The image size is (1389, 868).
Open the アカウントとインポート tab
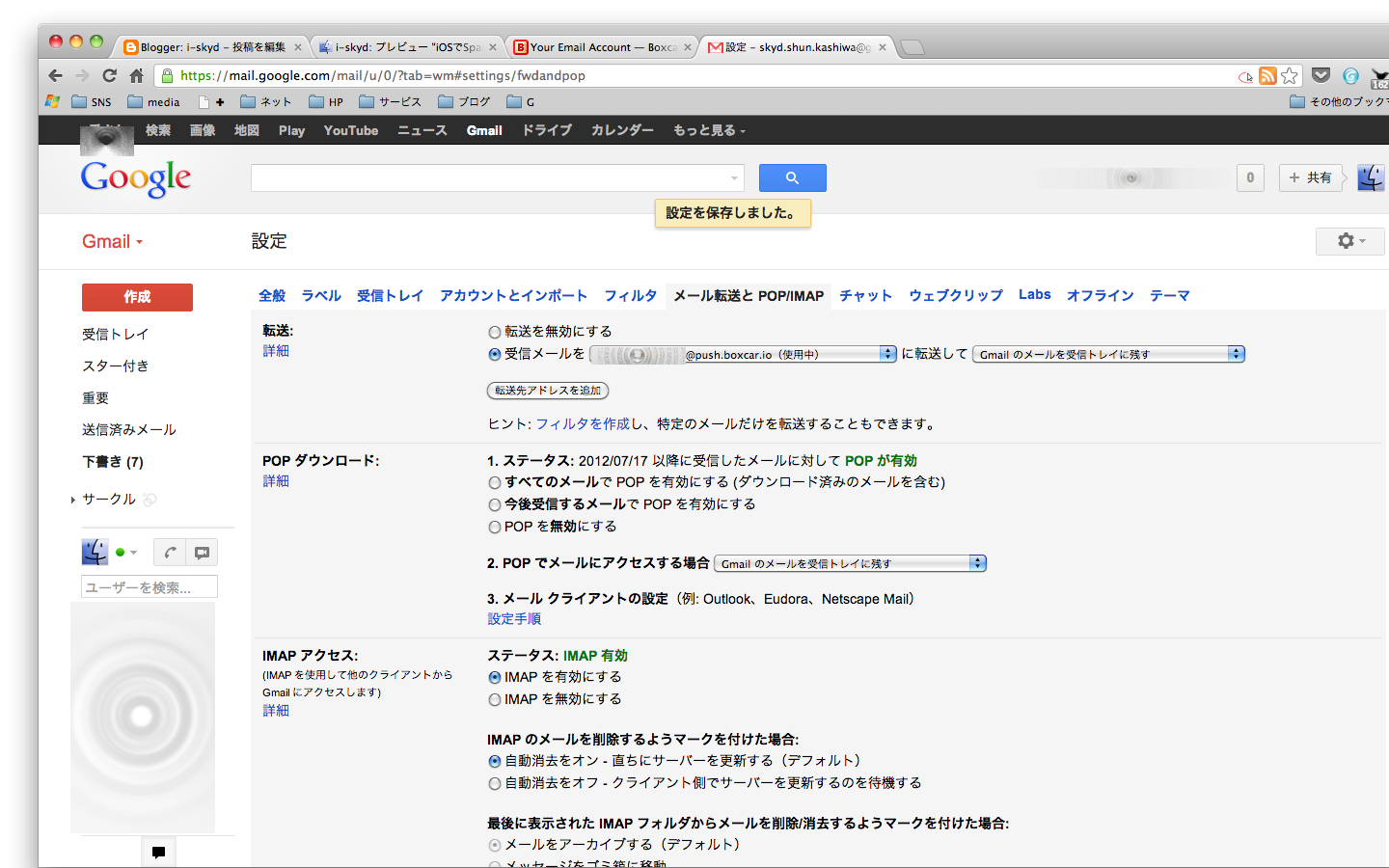tap(513, 295)
